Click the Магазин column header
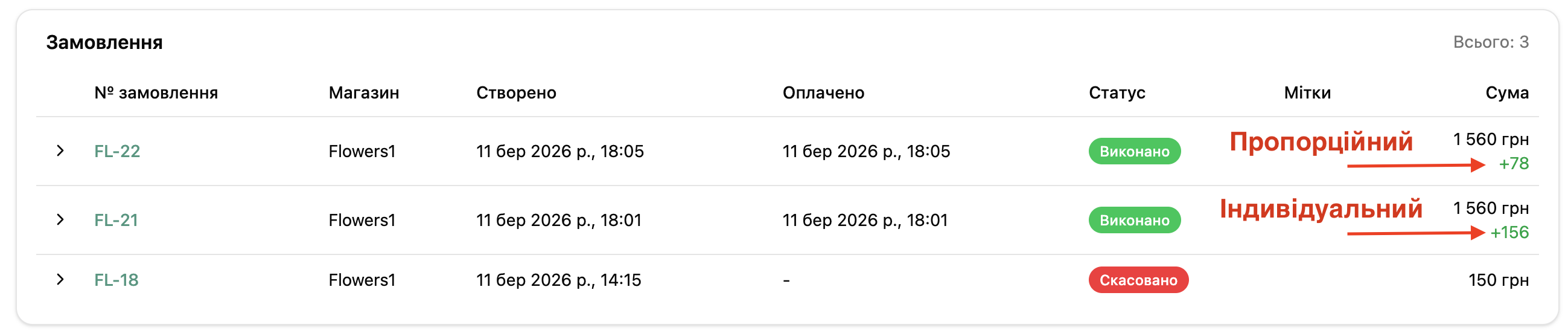This screenshot has height=336, width=1568. [x=363, y=92]
